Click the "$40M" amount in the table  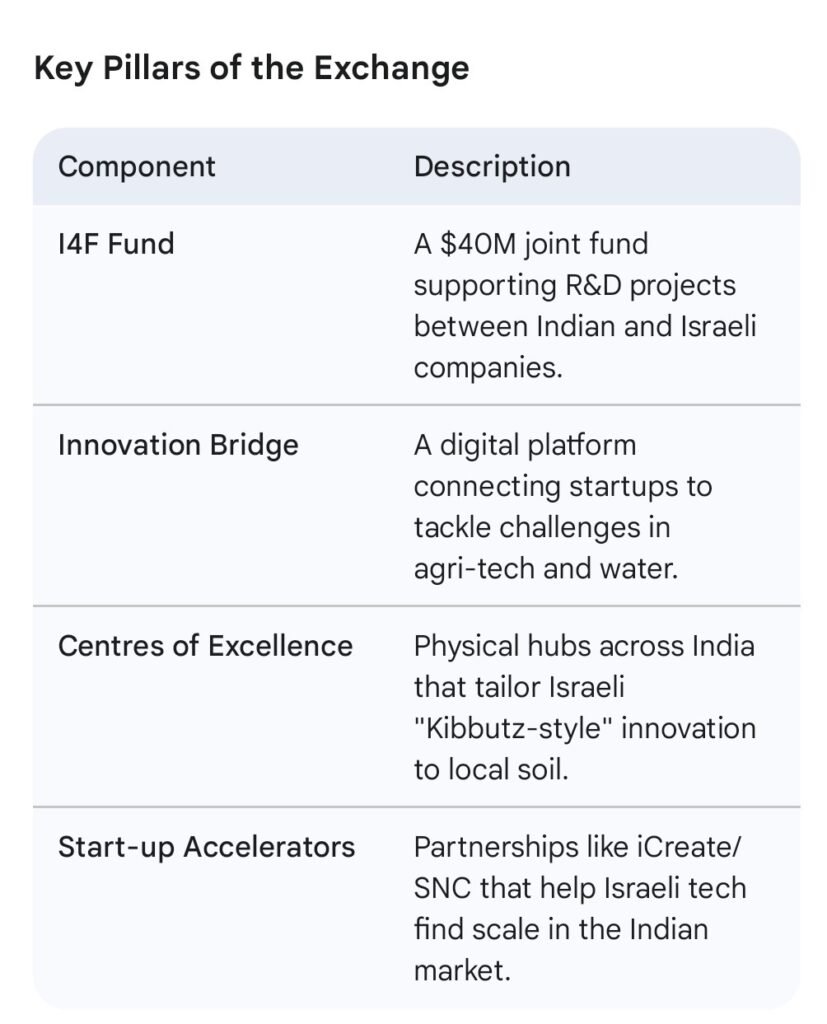(x=480, y=243)
